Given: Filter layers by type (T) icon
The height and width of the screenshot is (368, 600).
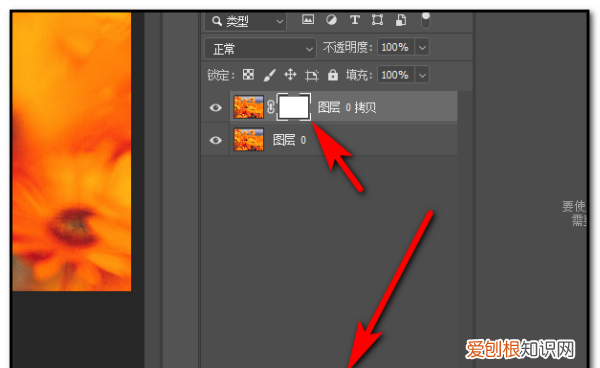Looking at the screenshot, I should [355, 20].
